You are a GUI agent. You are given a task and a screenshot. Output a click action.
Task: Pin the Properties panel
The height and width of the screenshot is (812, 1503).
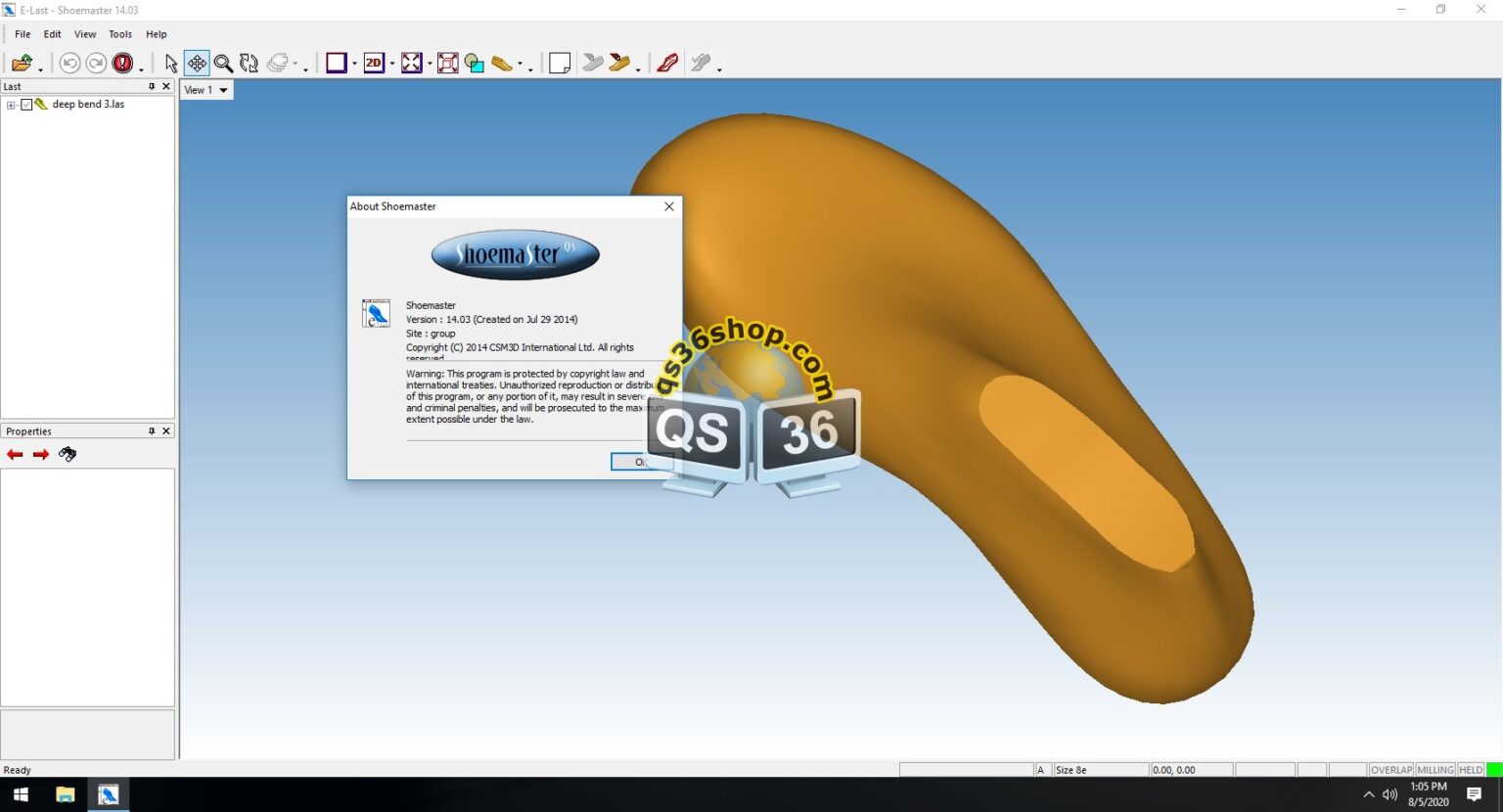point(152,431)
